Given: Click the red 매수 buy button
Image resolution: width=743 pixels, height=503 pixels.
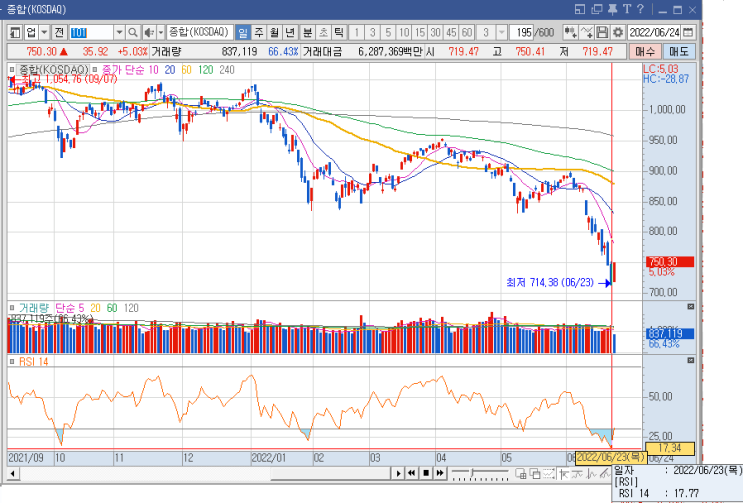Looking at the screenshot, I should [x=645, y=52].
